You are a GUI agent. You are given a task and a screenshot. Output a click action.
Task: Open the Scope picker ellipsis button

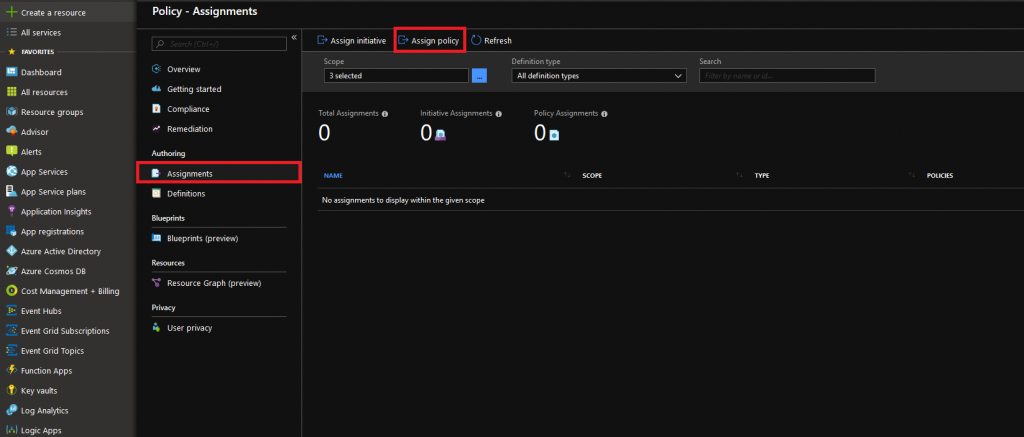coord(479,76)
